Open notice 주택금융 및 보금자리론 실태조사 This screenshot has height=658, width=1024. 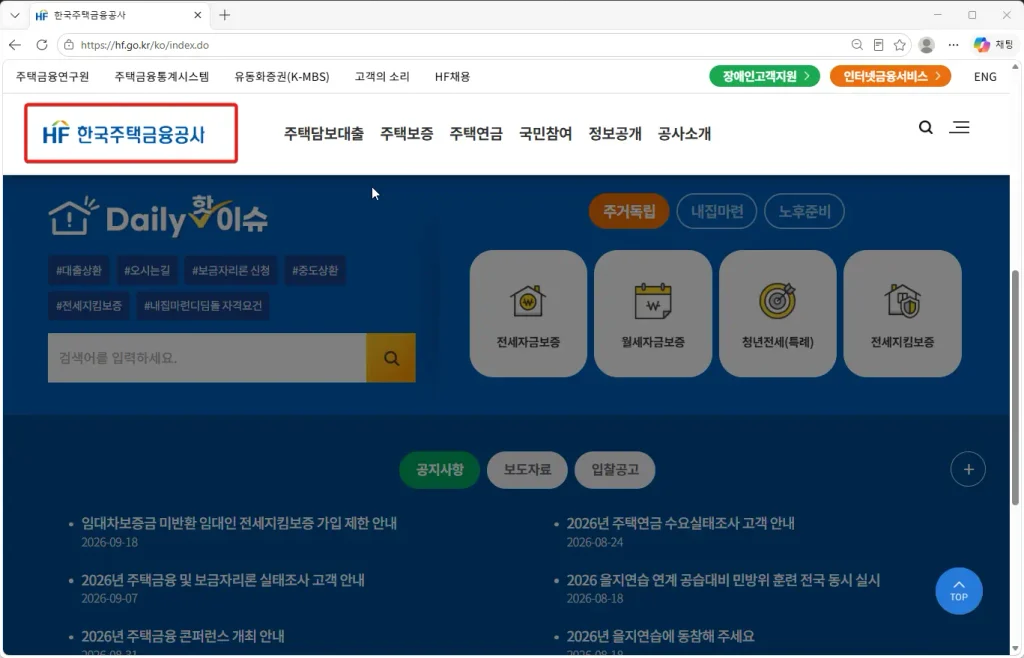coord(223,580)
